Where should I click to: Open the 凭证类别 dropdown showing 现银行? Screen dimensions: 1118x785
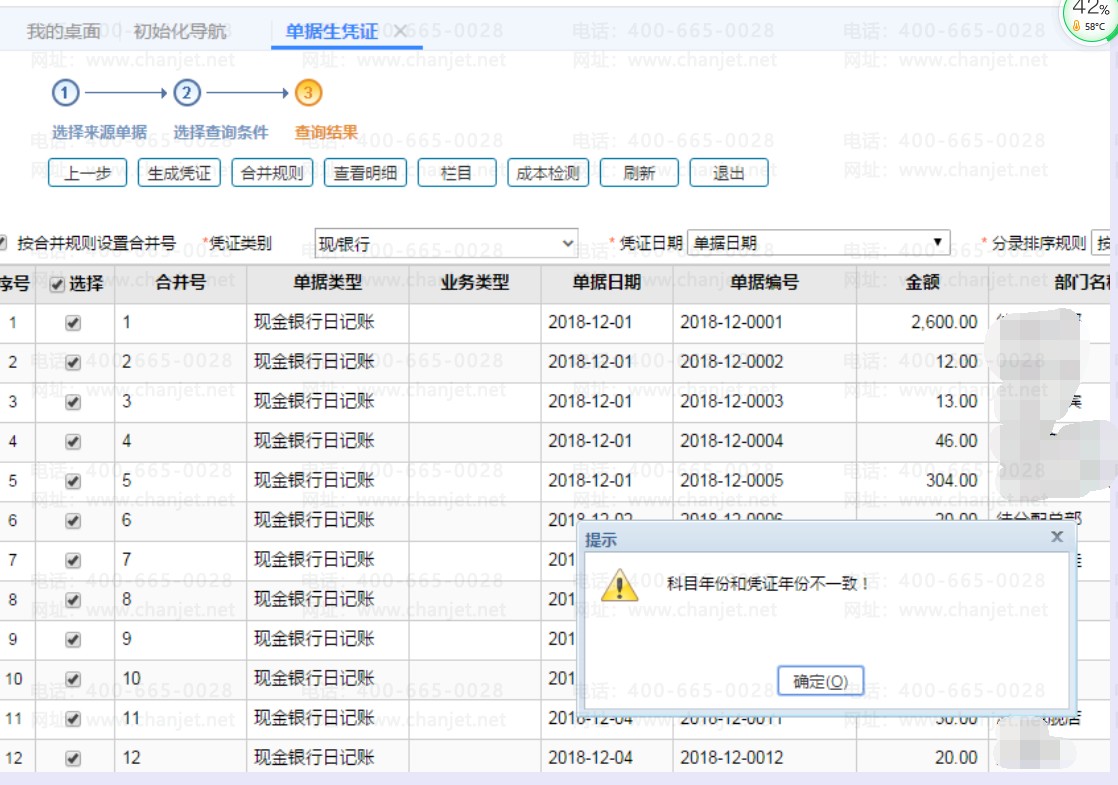[x=446, y=243]
